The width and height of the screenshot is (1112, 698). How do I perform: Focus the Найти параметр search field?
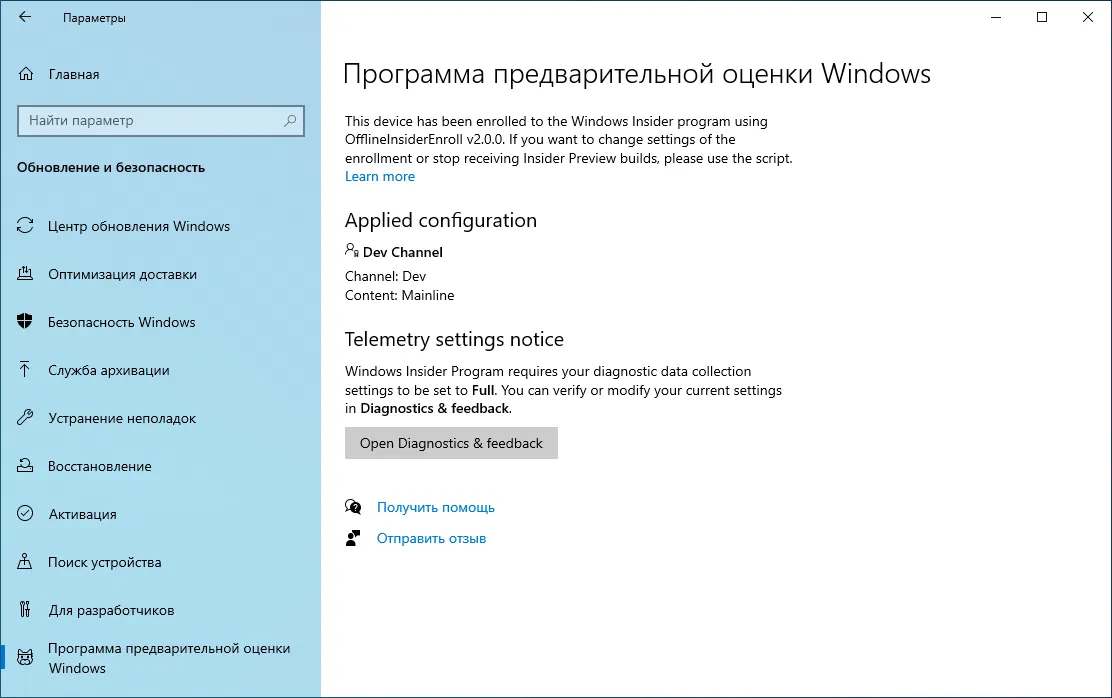[x=150, y=121]
